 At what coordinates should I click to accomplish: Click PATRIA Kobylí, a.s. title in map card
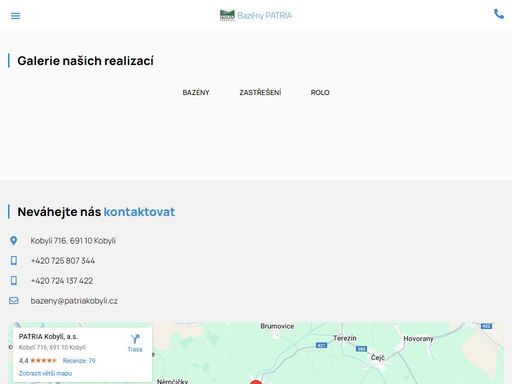tap(48, 337)
